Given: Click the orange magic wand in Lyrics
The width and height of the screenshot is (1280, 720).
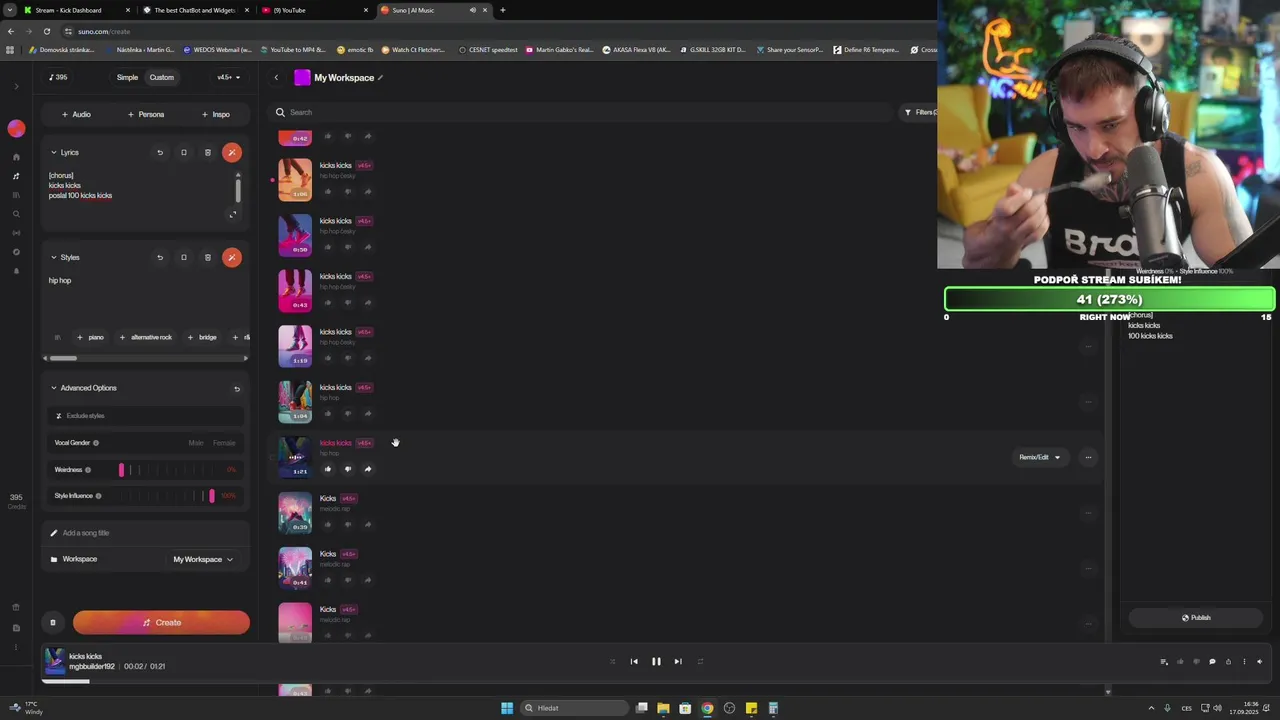Looking at the screenshot, I should pyautogui.click(x=232, y=153).
